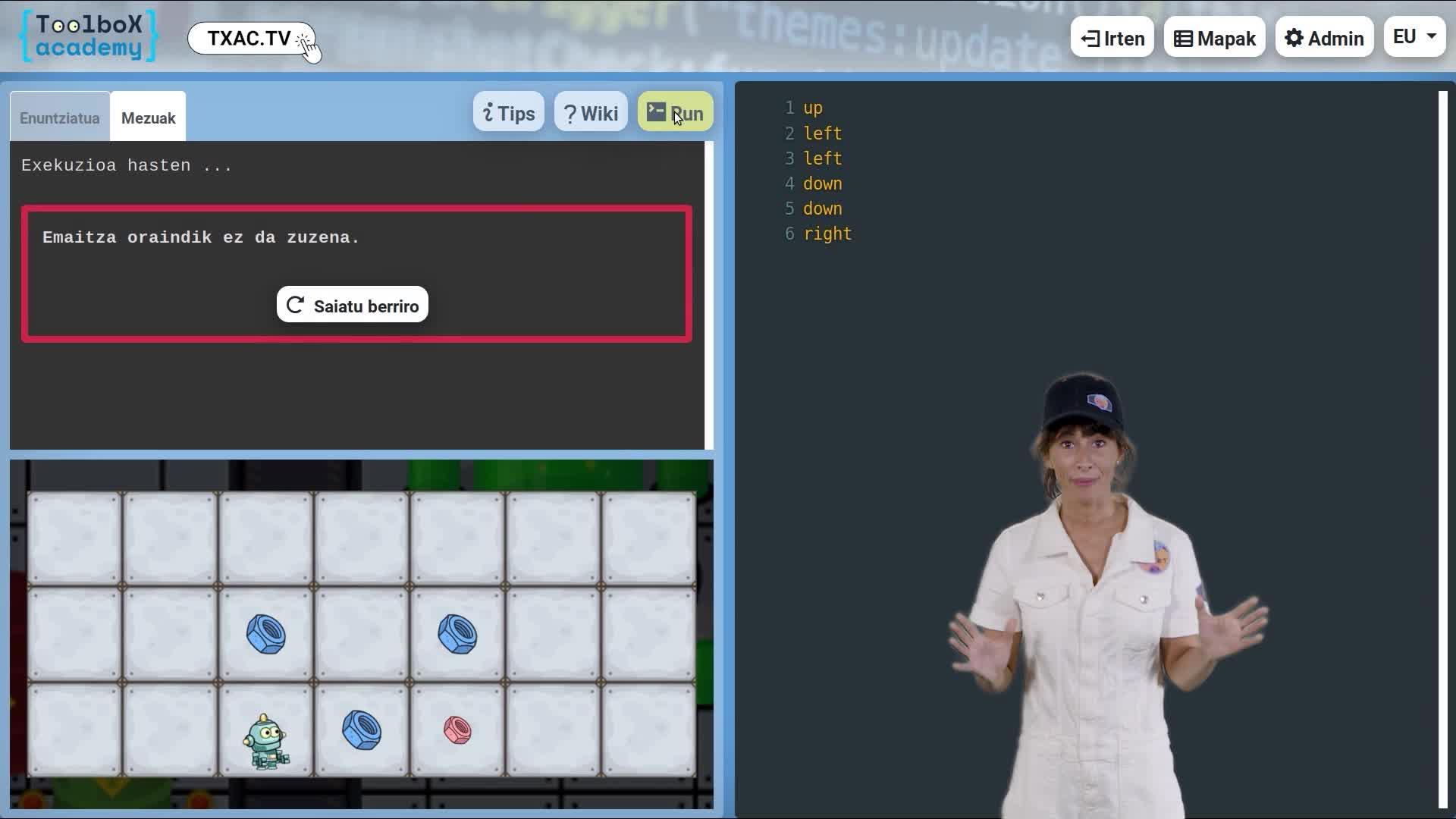Click the Irten logout button
This screenshot has height=819, width=1456.
pyautogui.click(x=1112, y=38)
